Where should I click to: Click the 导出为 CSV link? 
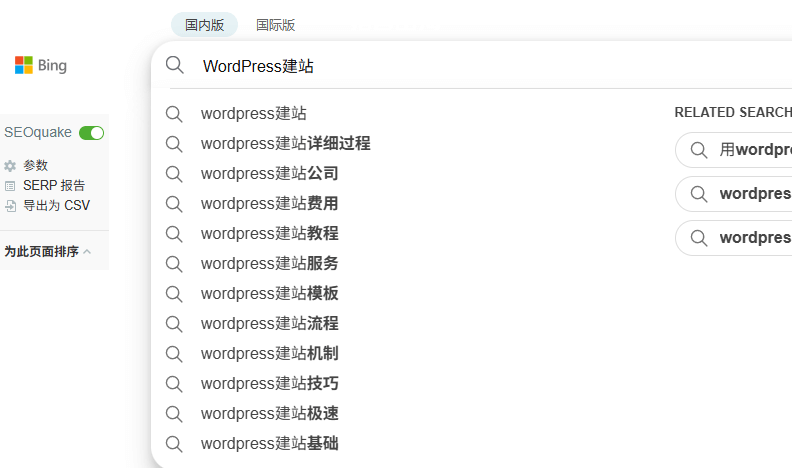point(56,205)
